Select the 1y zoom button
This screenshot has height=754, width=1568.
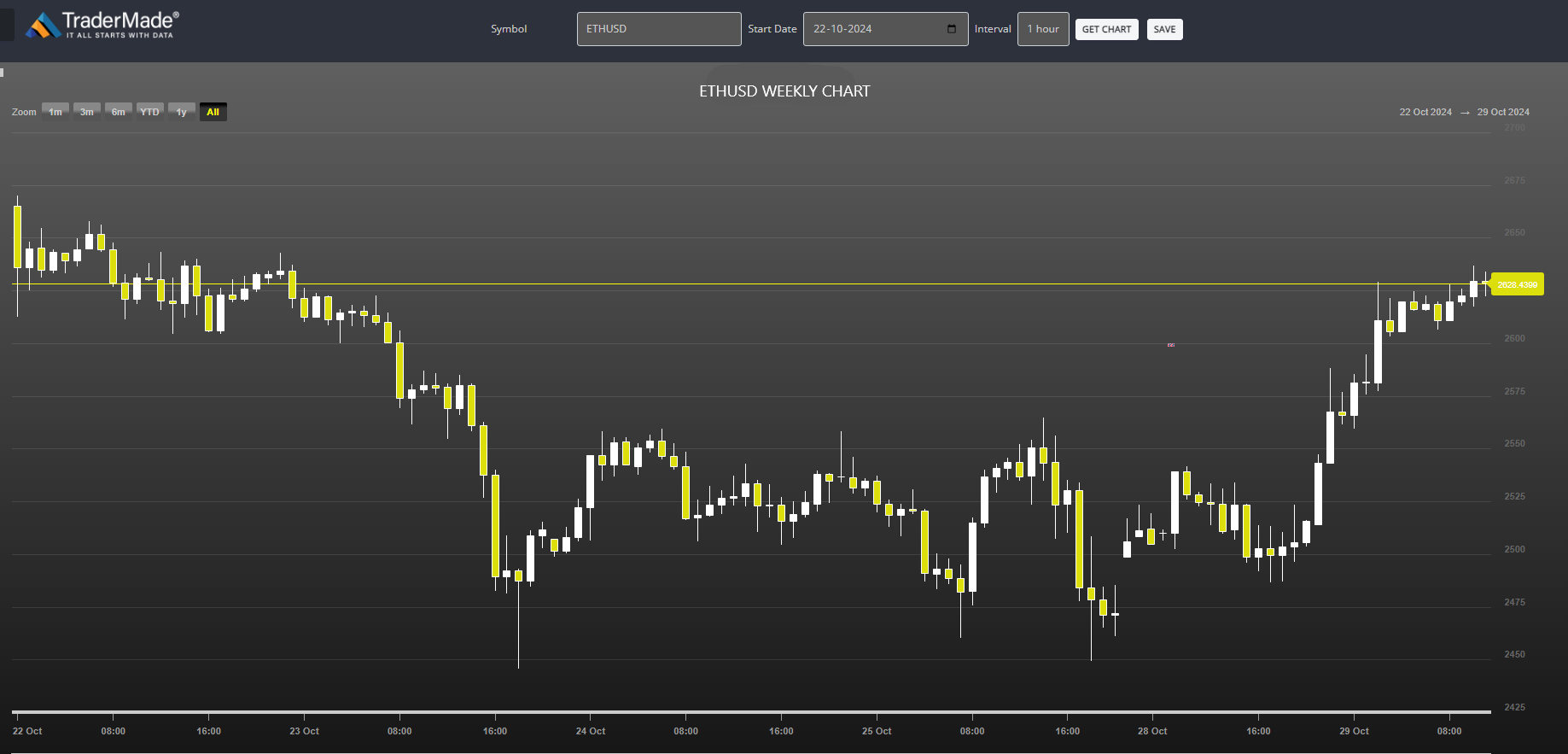(182, 112)
